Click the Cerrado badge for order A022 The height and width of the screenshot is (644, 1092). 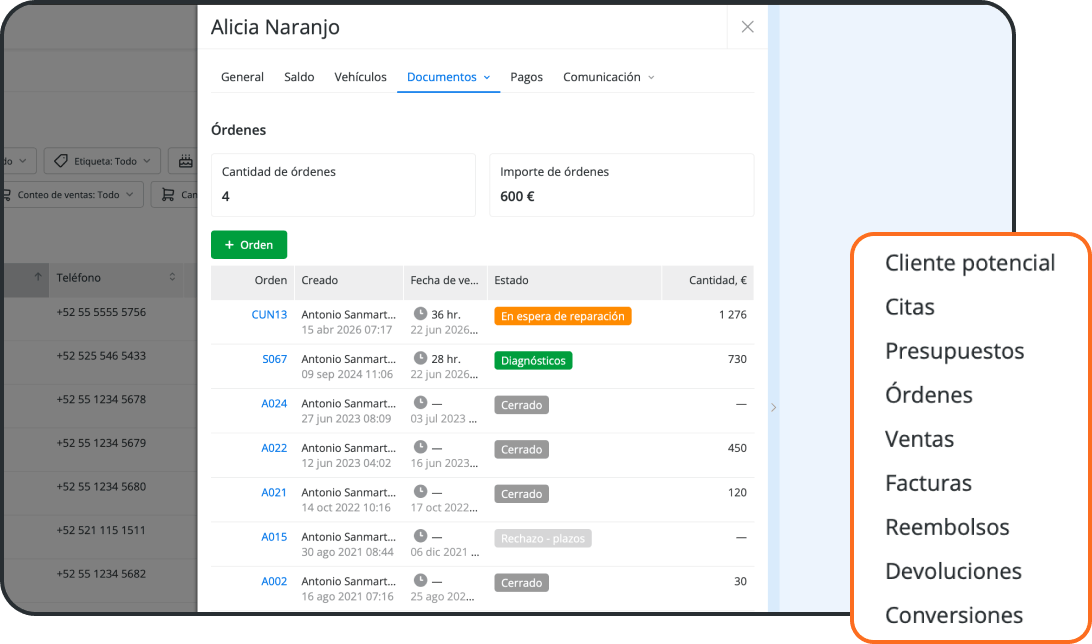coord(522,450)
